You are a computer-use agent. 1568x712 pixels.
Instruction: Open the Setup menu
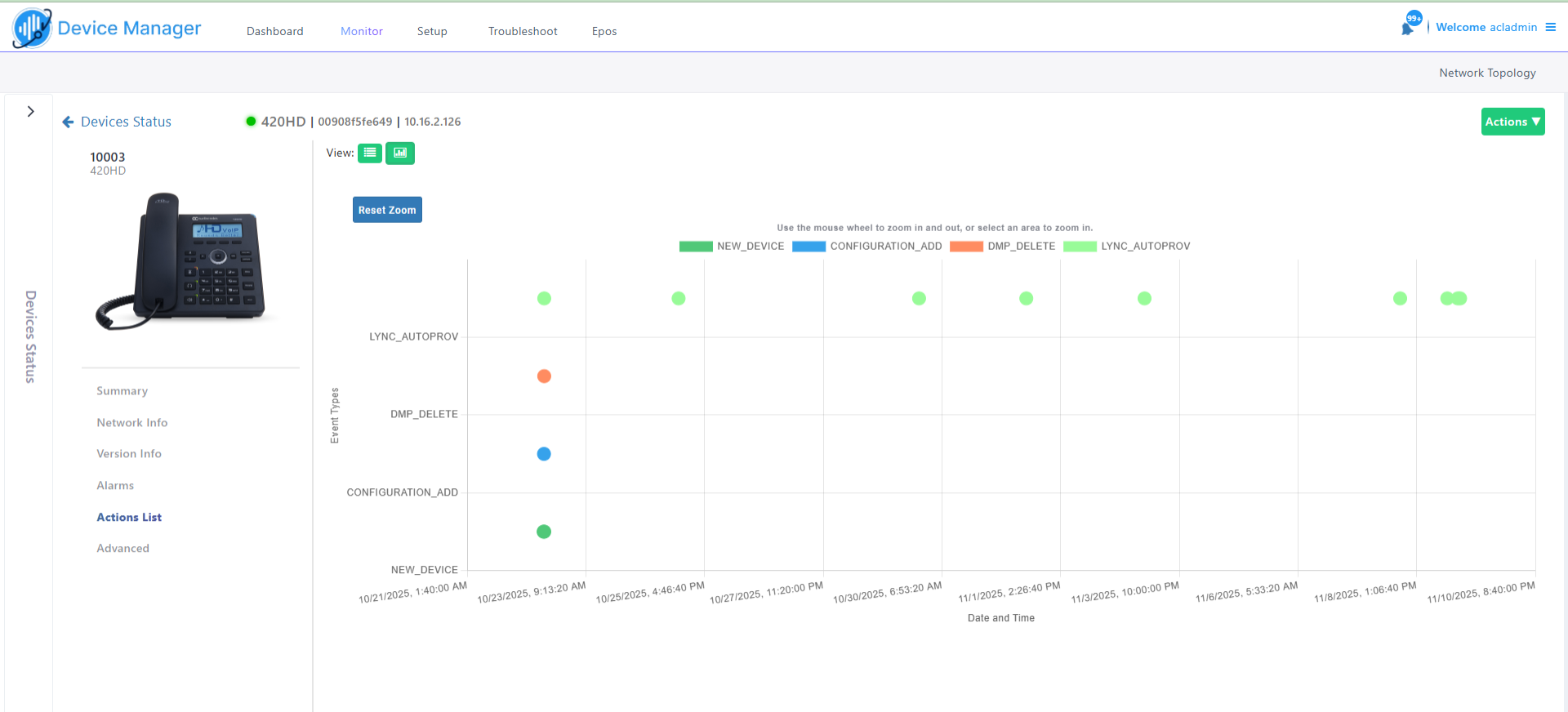point(432,31)
